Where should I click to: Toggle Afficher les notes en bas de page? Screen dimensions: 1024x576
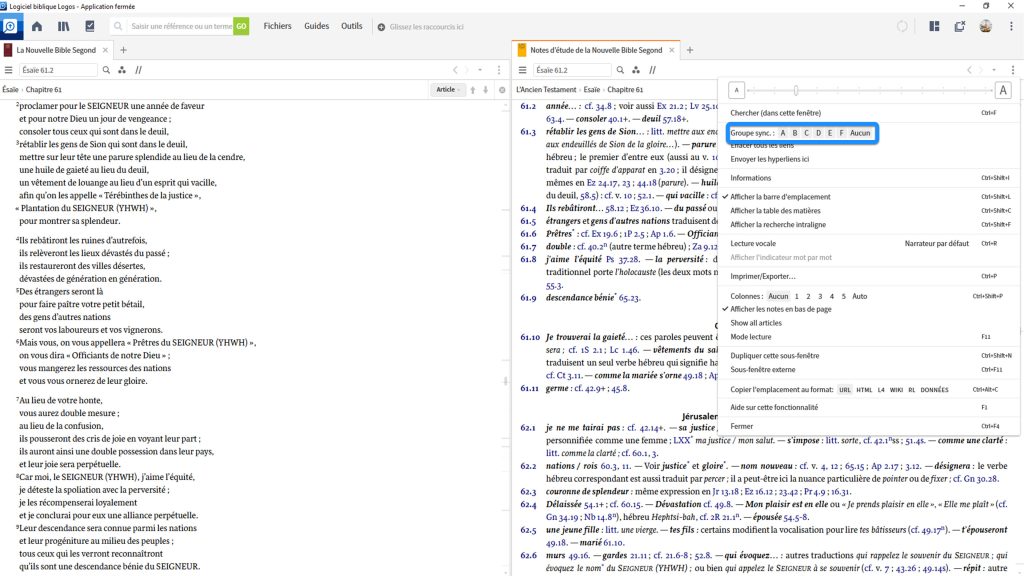tap(780, 309)
